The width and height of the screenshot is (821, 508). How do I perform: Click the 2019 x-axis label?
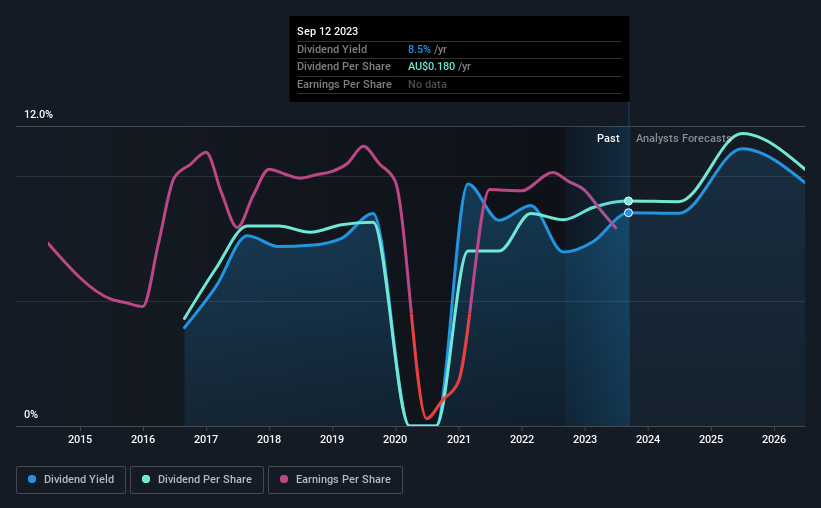coord(332,439)
